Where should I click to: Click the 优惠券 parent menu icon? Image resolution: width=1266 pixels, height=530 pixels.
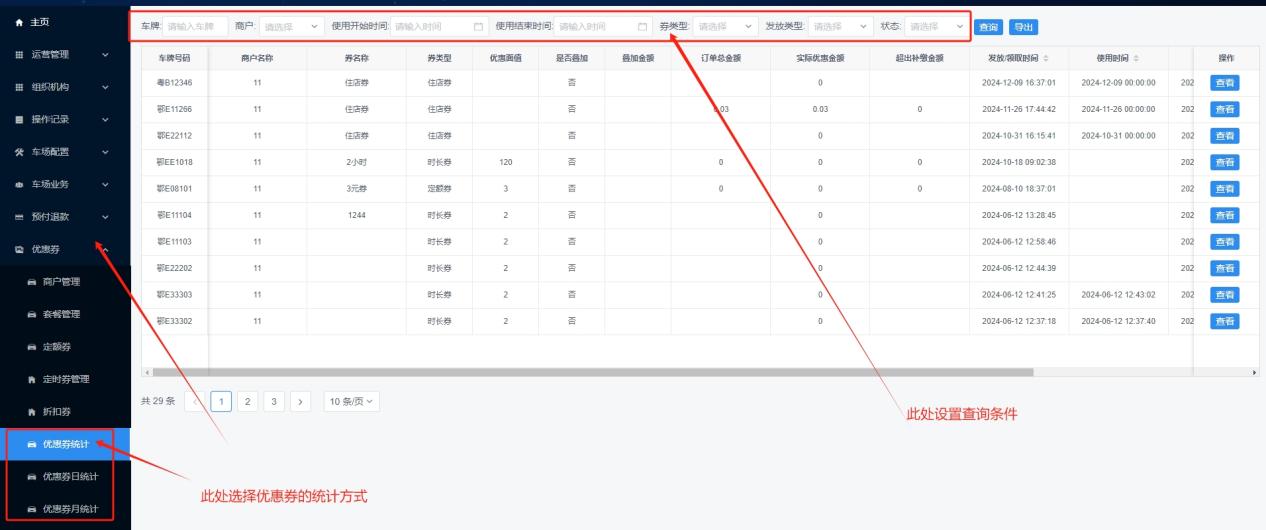coord(19,249)
